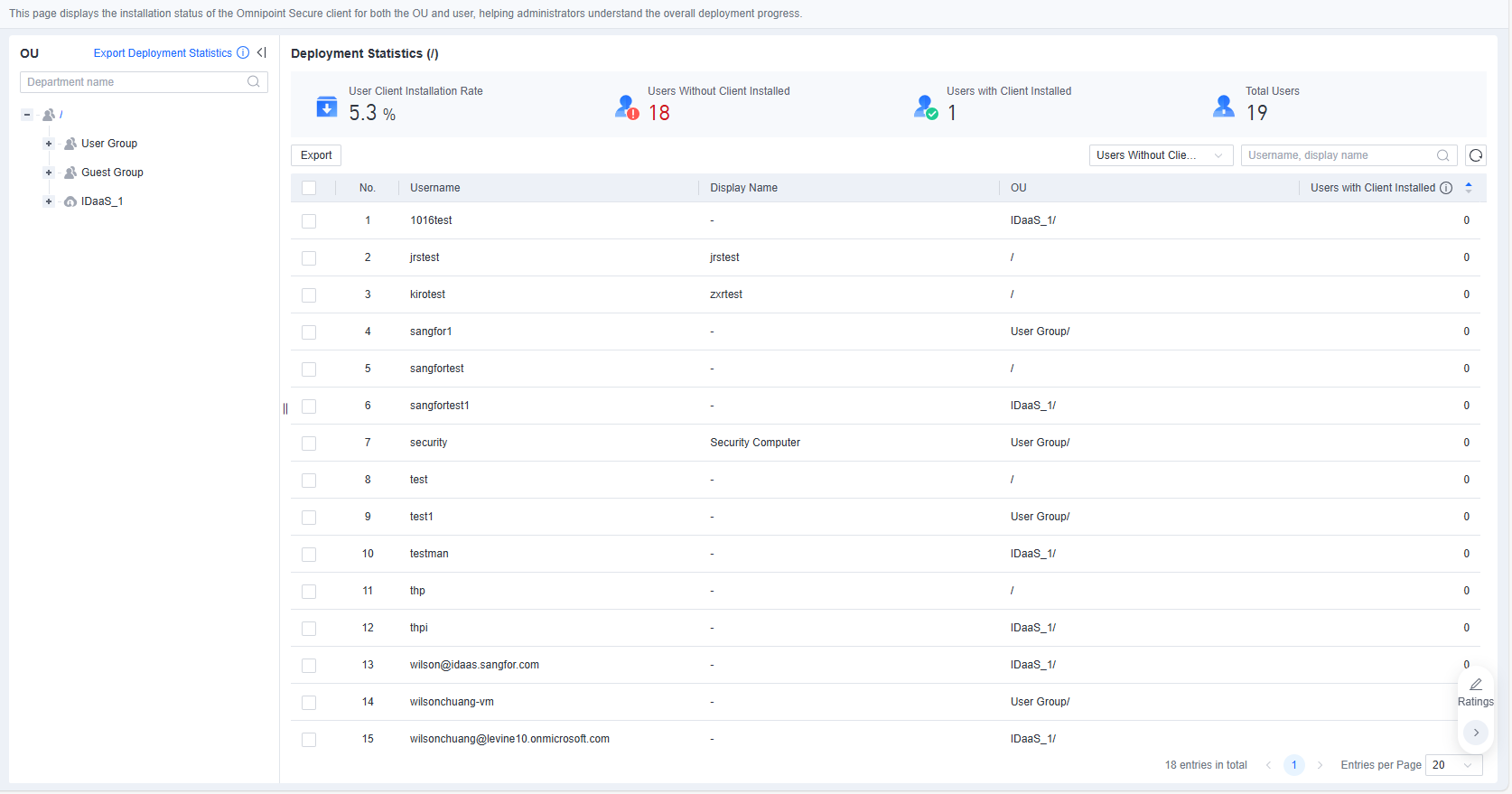Click the User Client Installation Rate download icon
The width and height of the screenshot is (1512, 794).
(327, 107)
